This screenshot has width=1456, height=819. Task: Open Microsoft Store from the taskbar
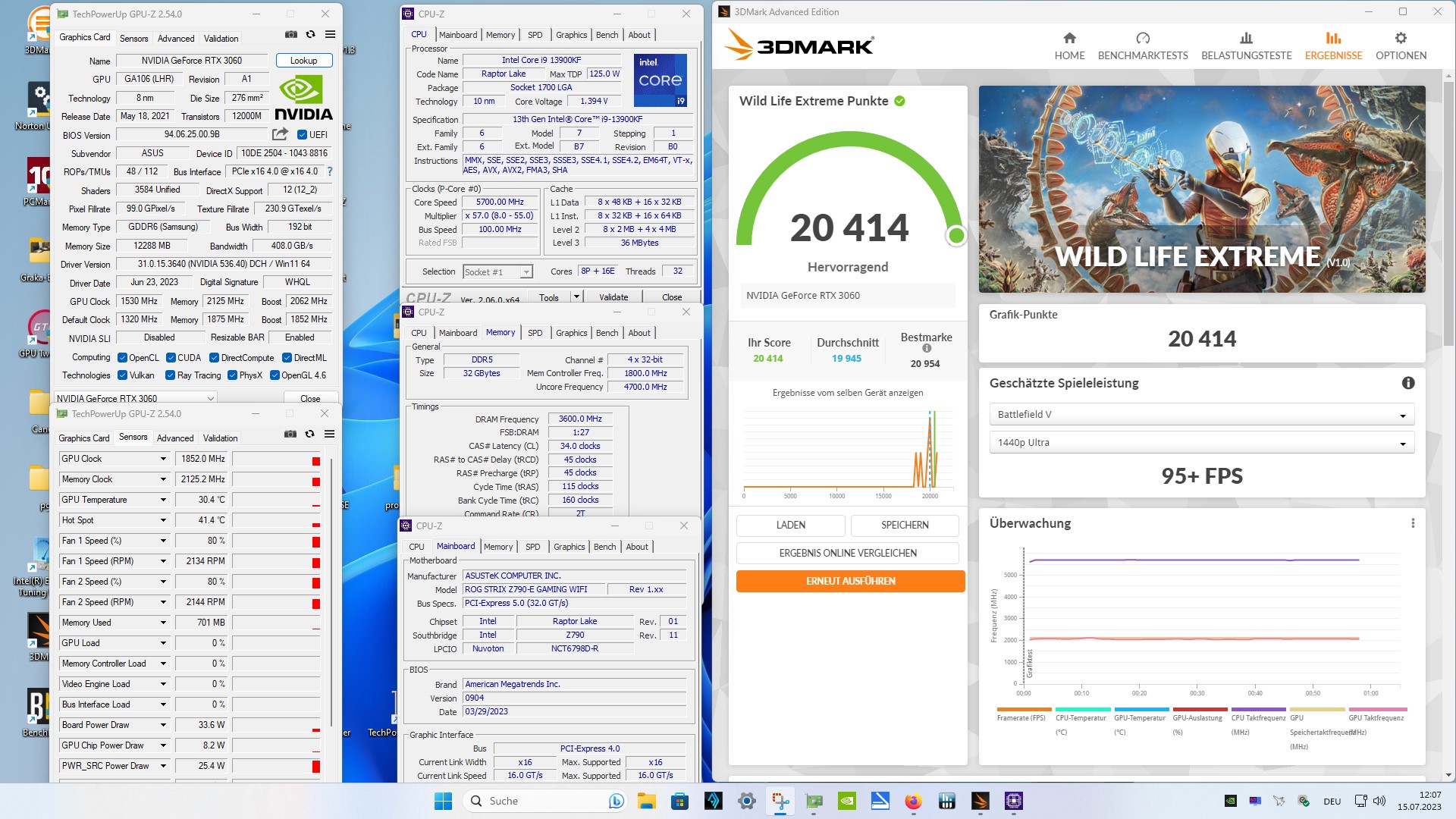(679, 801)
